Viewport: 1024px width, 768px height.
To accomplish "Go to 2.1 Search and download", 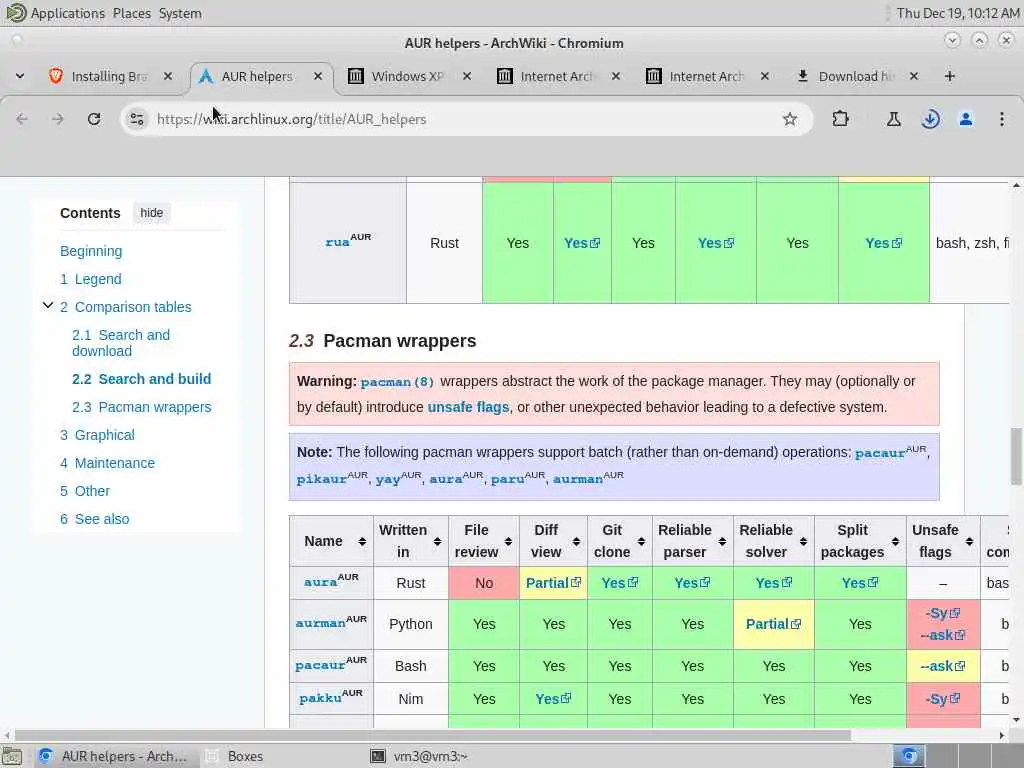I will 121,343.
